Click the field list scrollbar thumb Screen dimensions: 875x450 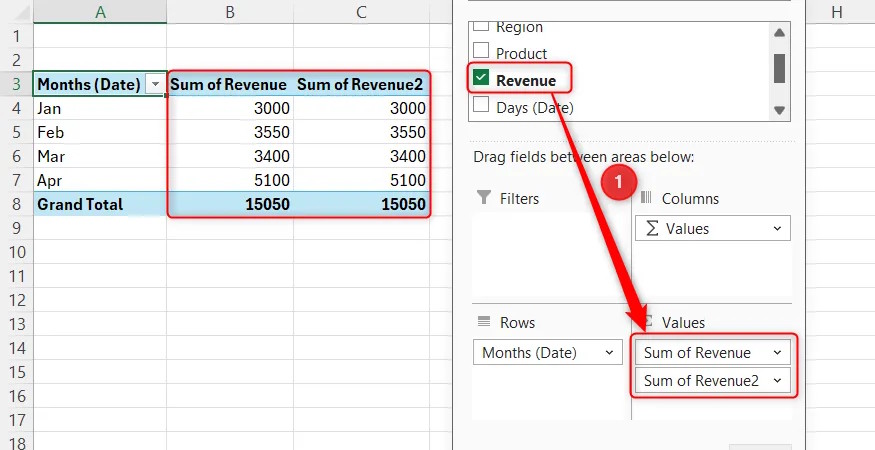[x=780, y=68]
